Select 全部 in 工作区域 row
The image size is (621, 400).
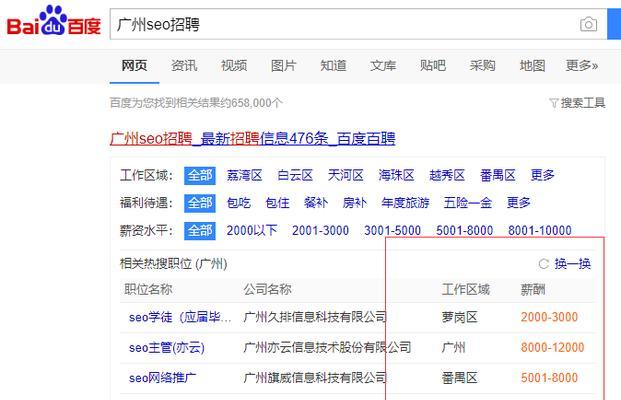click(x=200, y=175)
